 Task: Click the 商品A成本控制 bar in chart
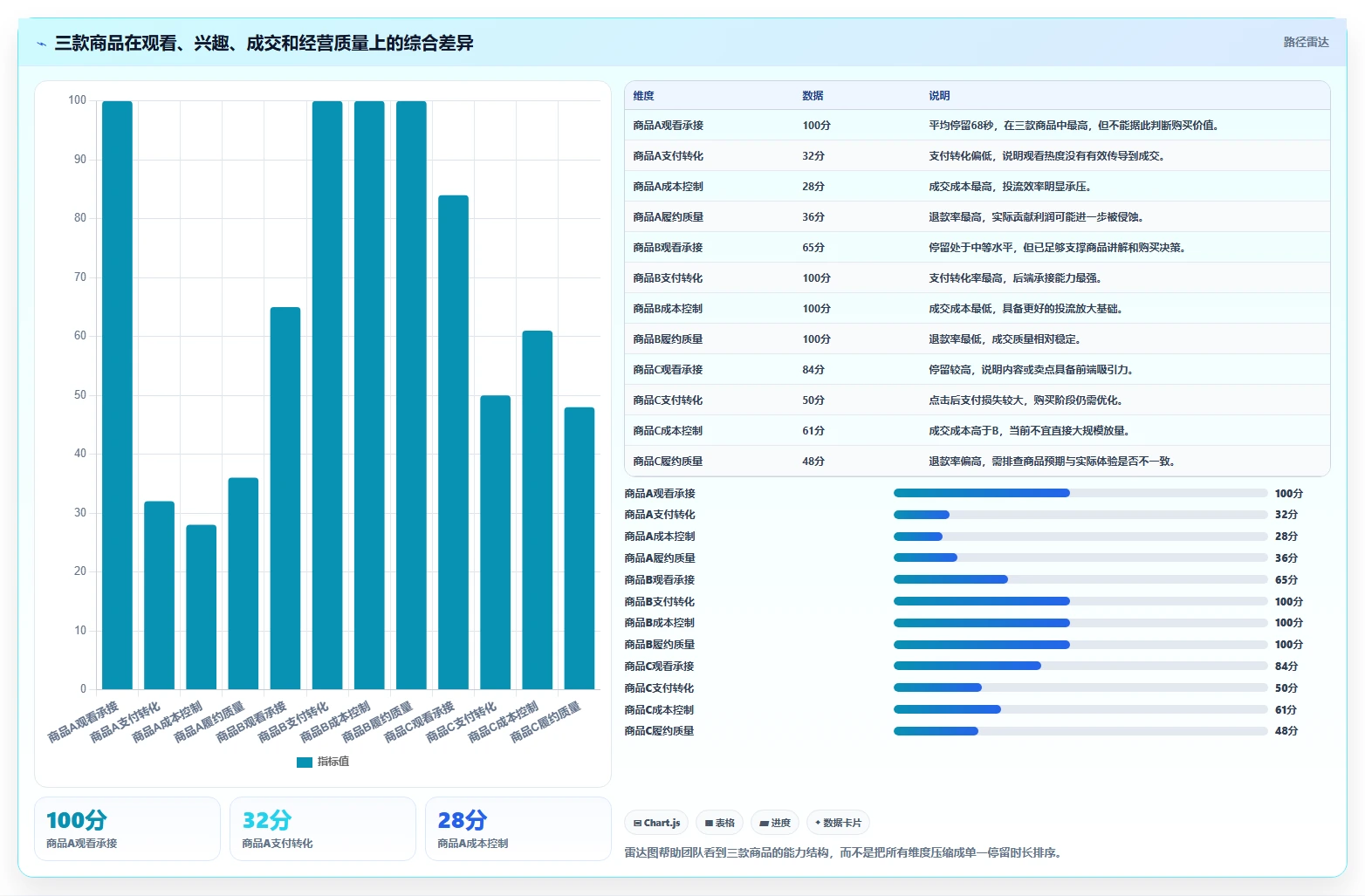point(201,607)
